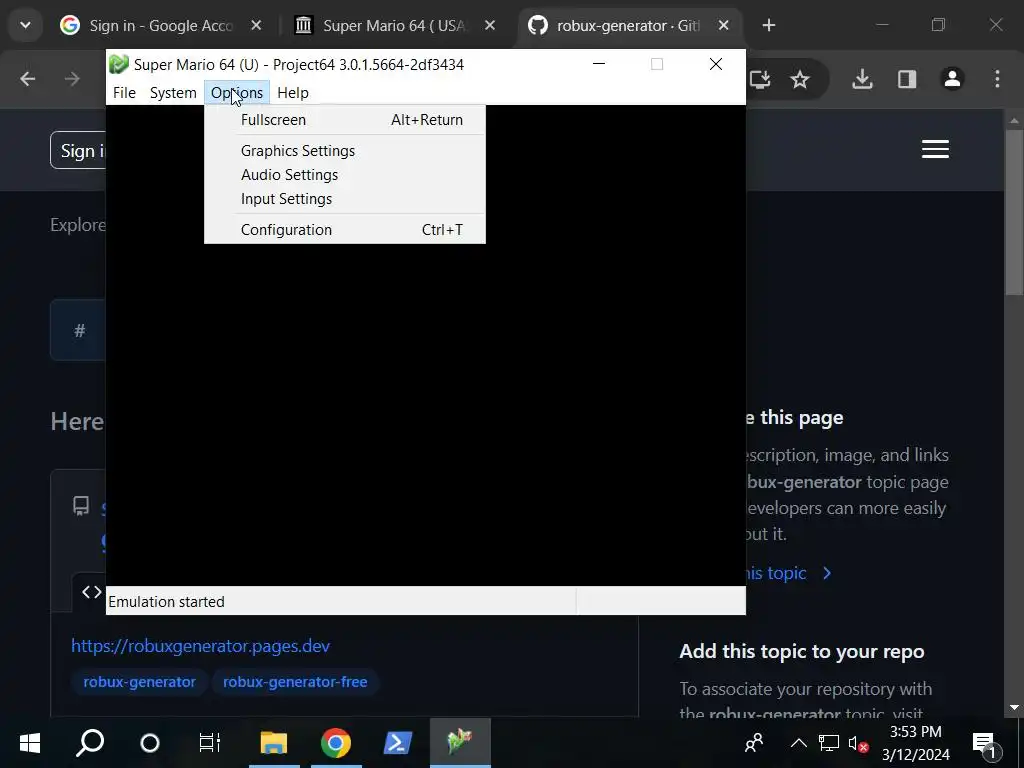Open the System menu in Project64
This screenshot has width=1024, height=768.
tap(173, 93)
